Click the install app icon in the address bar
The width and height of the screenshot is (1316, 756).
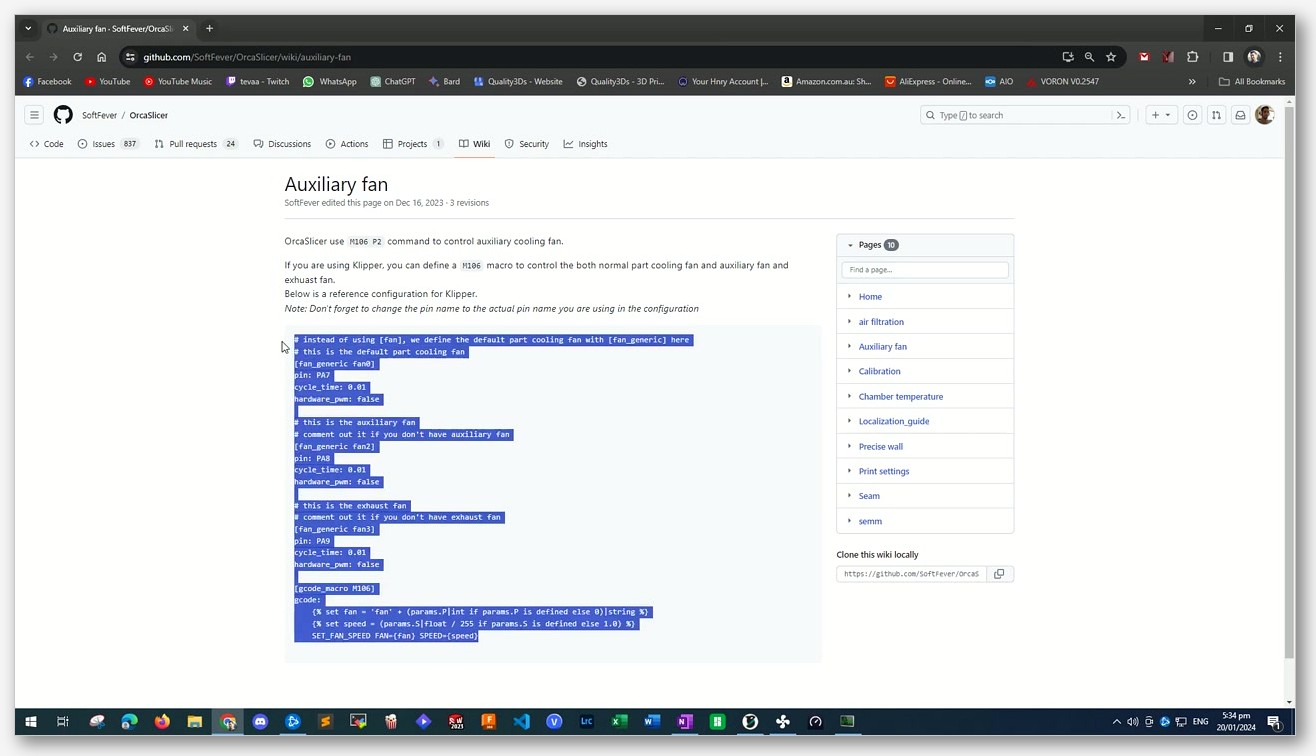pos(1068,57)
